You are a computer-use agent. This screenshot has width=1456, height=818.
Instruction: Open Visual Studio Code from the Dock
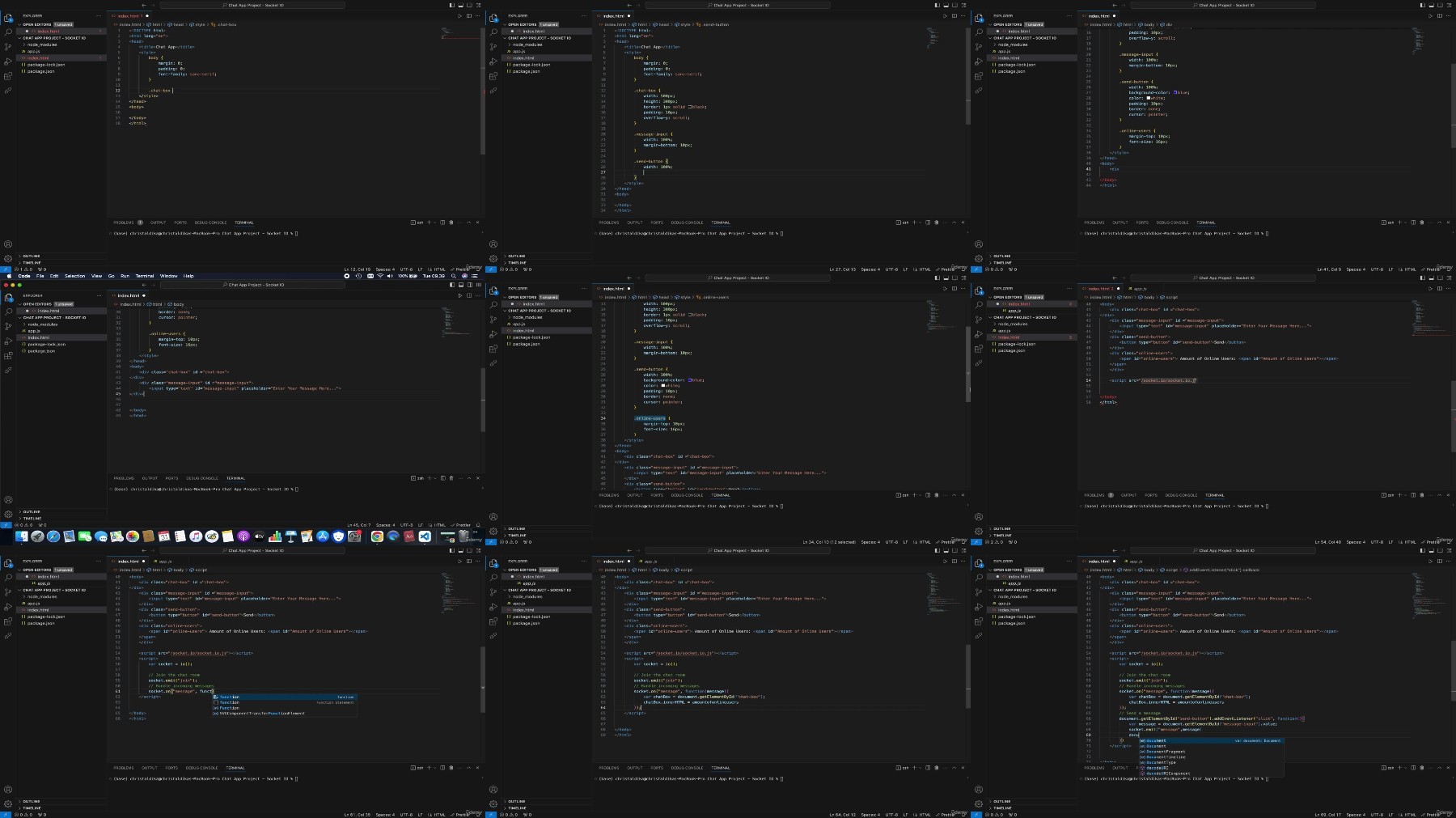coord(425,536)
